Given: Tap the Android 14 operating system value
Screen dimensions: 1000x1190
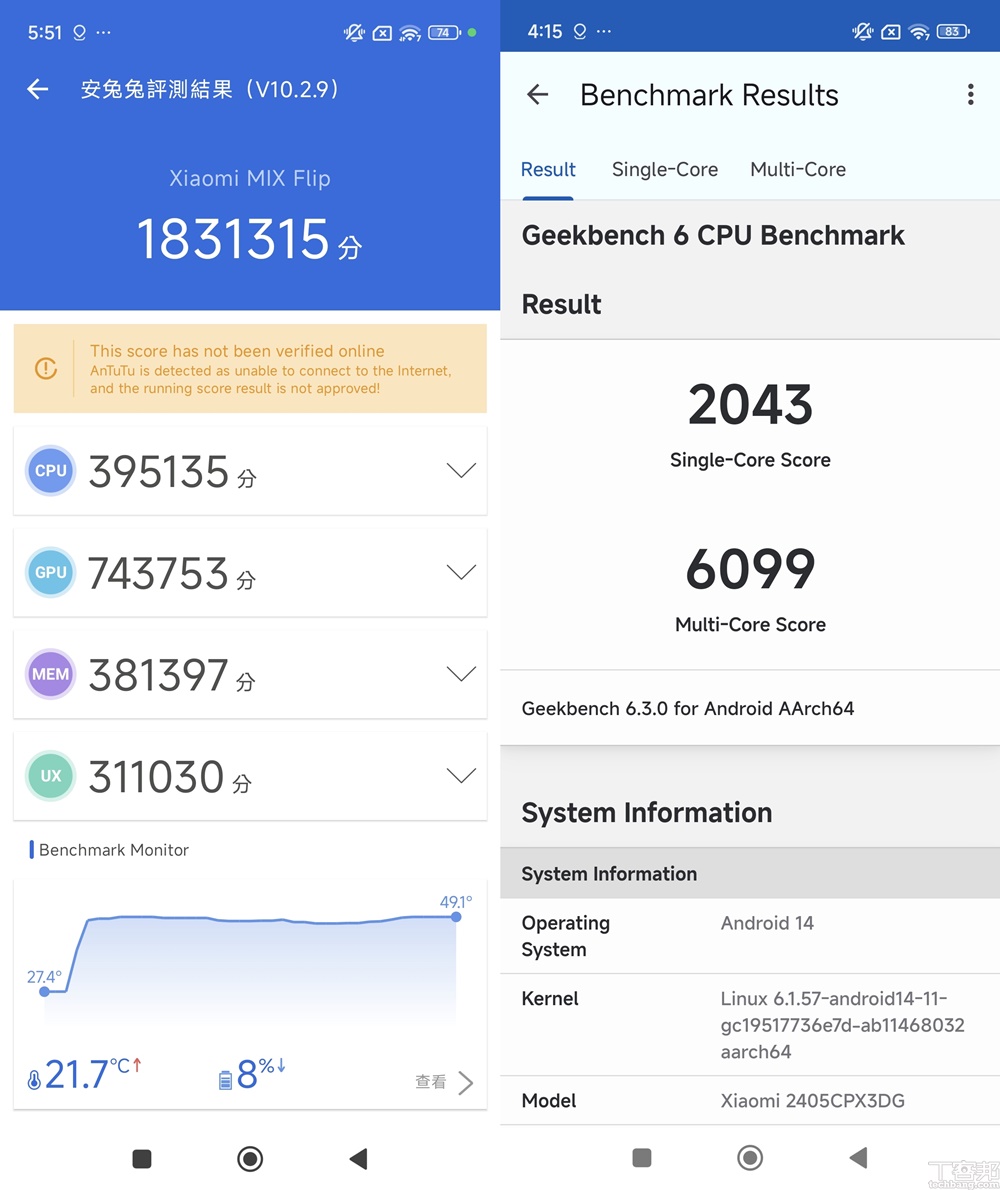Looking at the screenshot, I should point(767,923).
